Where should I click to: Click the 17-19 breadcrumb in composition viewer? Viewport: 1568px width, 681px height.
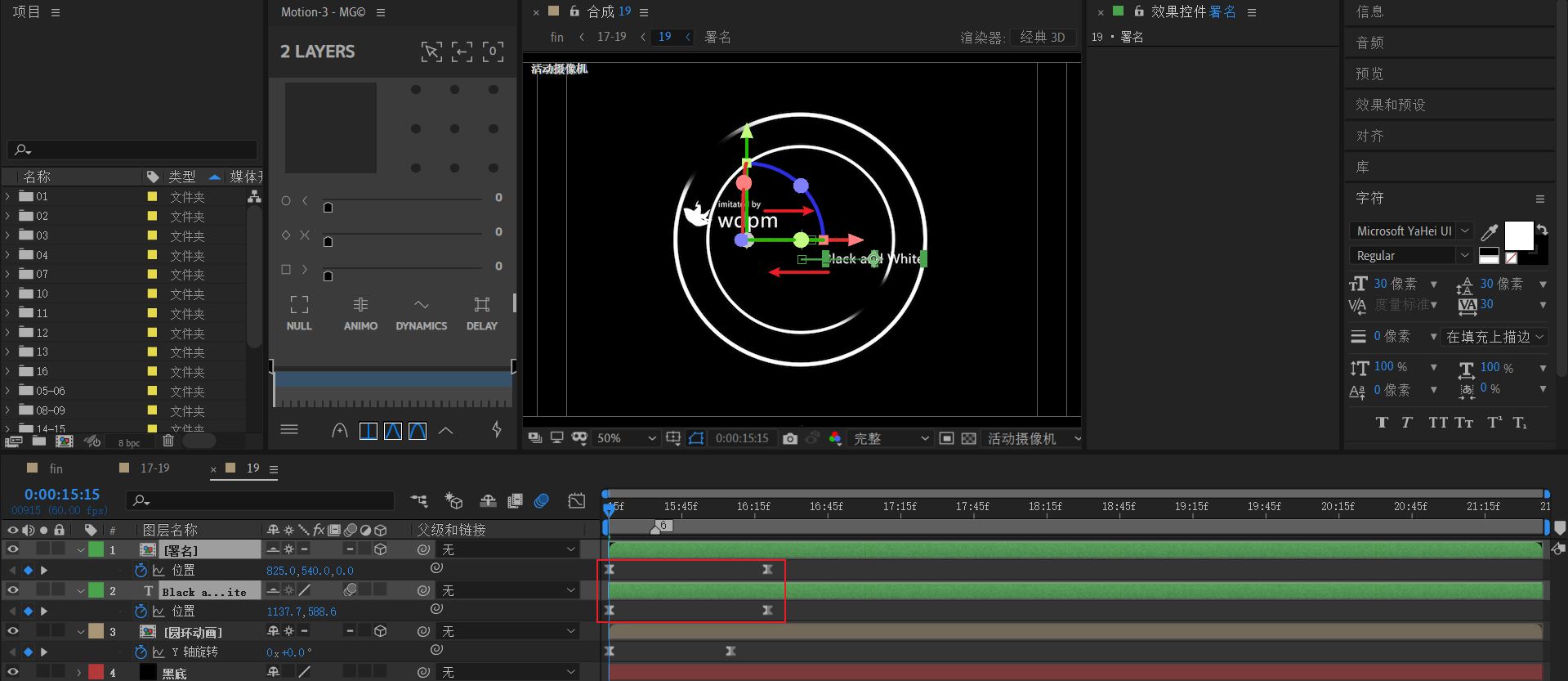point(611,37)
